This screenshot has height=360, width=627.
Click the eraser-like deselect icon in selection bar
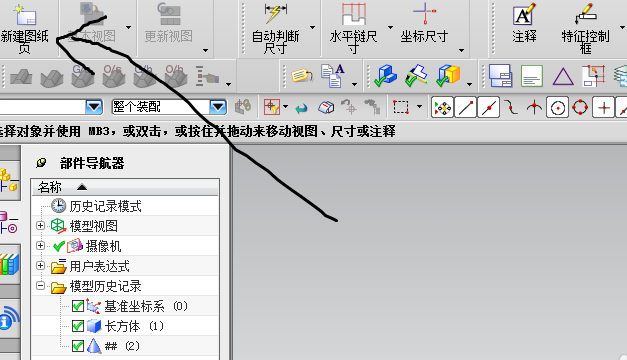pos(326,107)
